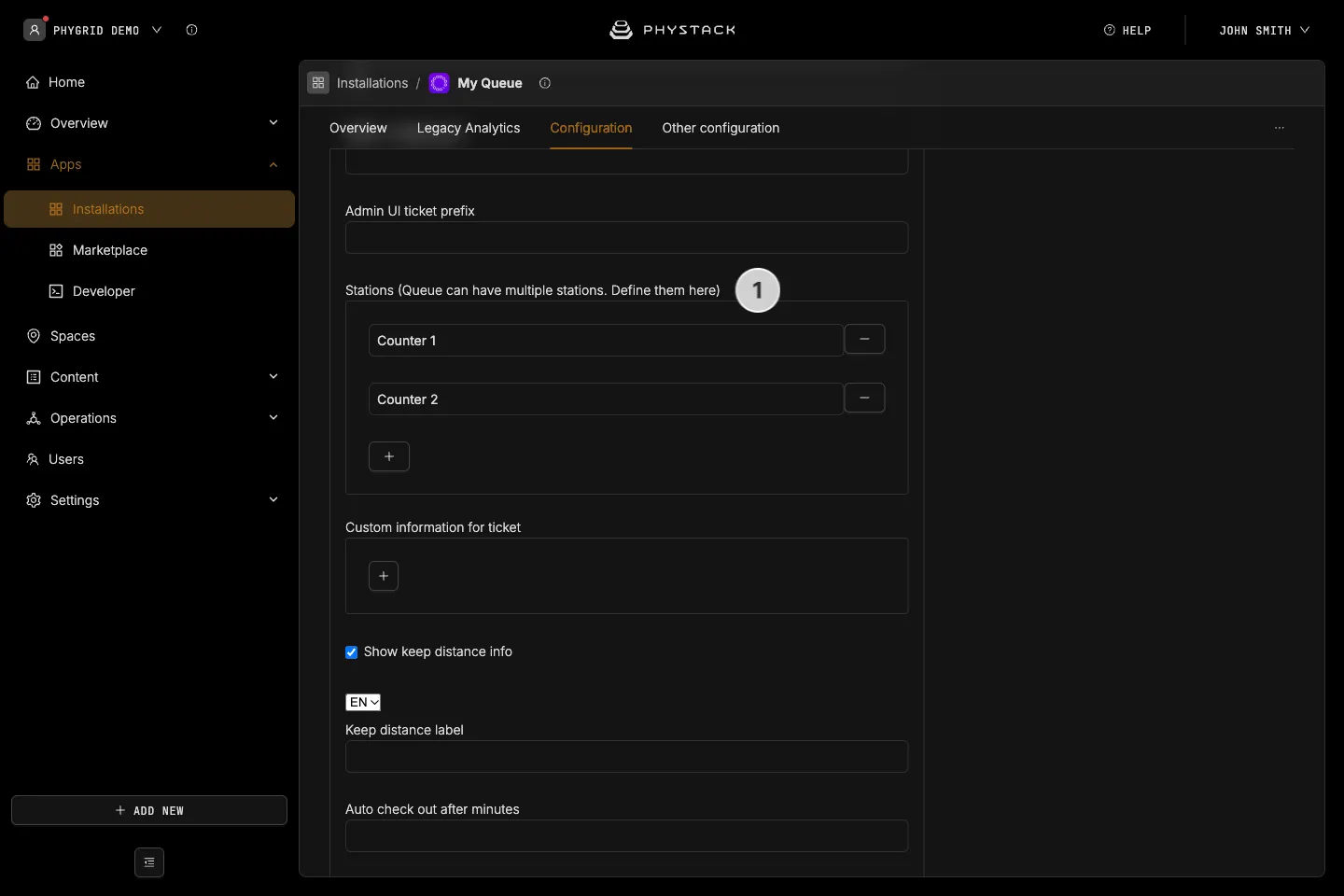Click the Auto check out after minutes field
Viewport: 1344px width, 896px height.
[x=626, y=835]
